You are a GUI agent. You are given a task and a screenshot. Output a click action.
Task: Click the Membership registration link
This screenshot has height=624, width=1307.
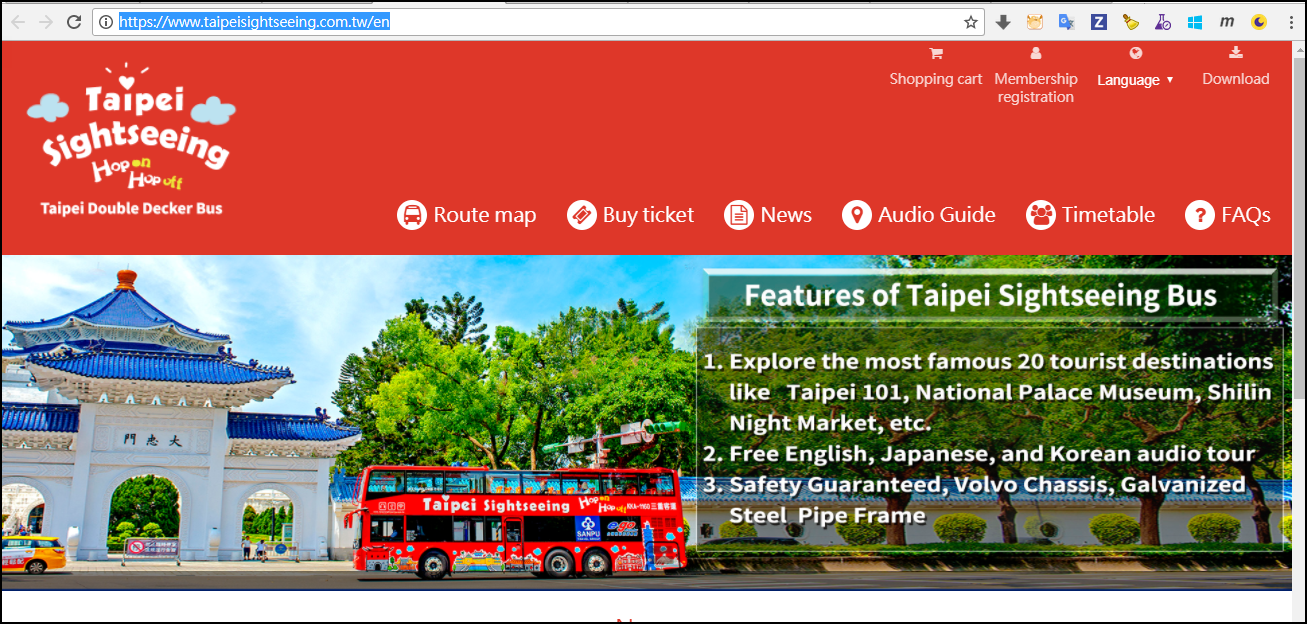click(x=1036, y=88)
